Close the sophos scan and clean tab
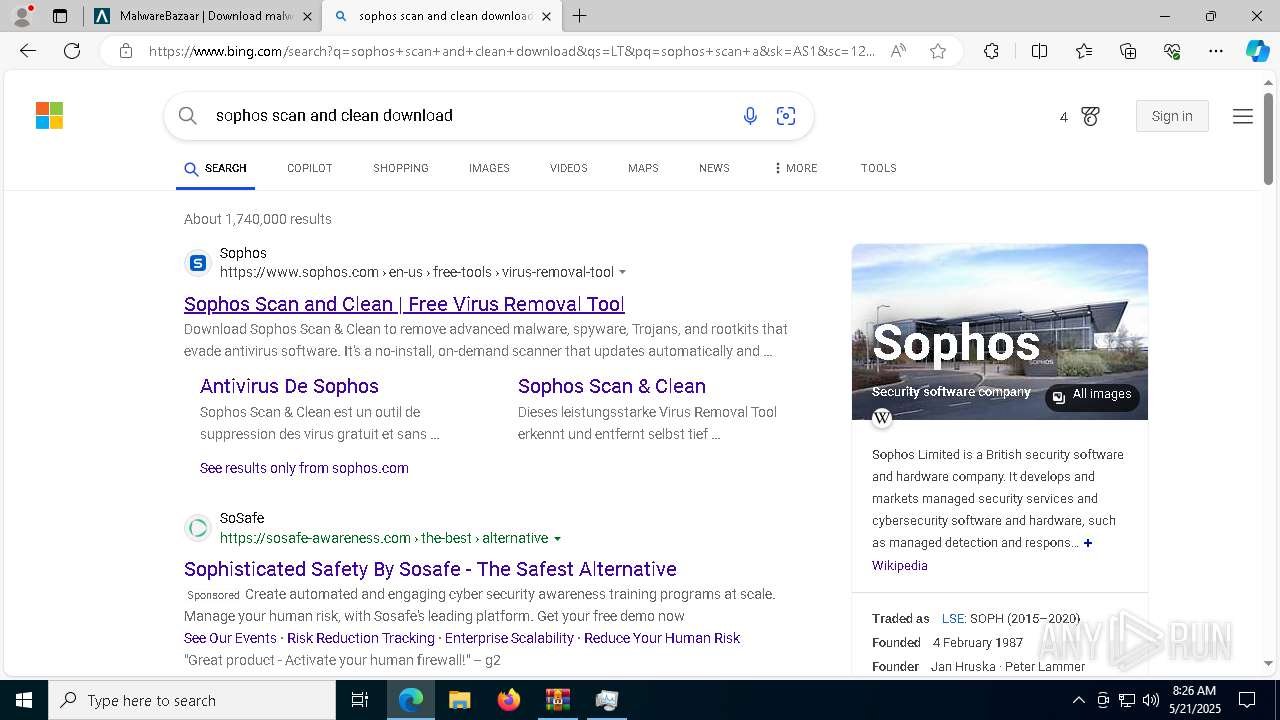The width and height of the screenshot is (1280, 720). tap(546, 16)
